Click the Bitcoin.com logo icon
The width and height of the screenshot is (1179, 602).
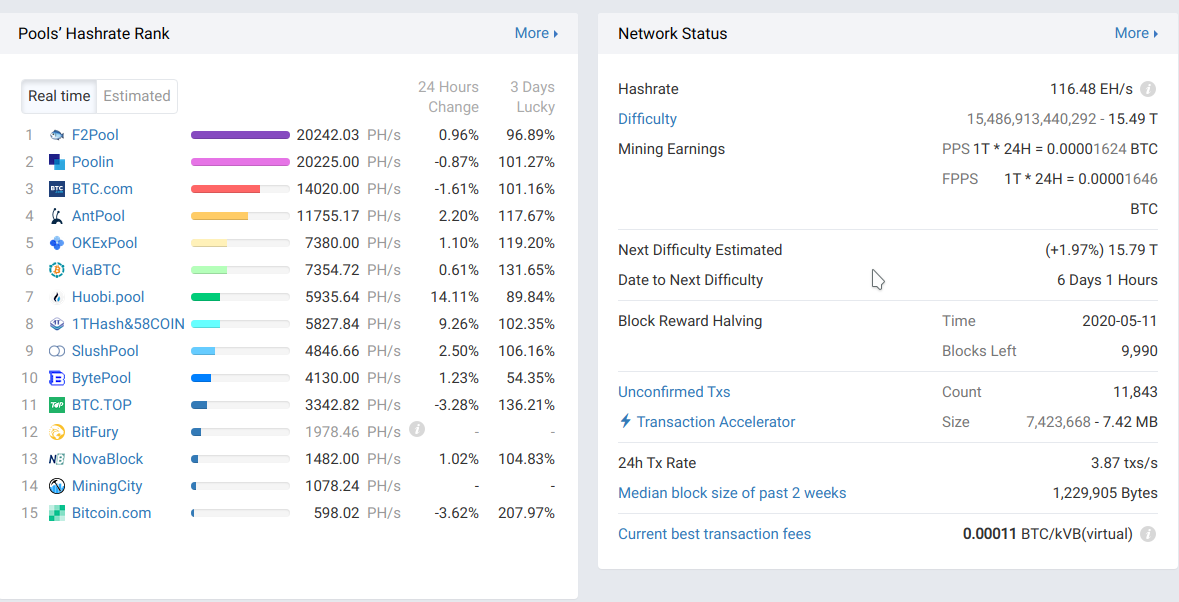(x=57, y=513)
